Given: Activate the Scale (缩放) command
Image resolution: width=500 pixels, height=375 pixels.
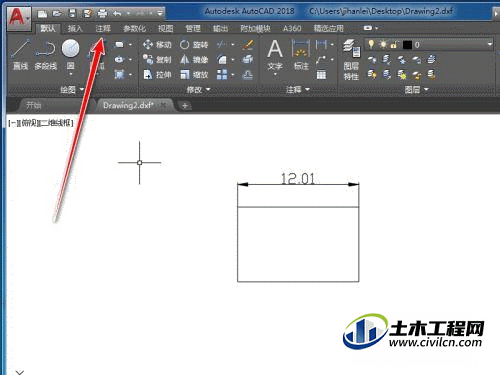Looking at the screenshot, I should [x=194, y=74].
